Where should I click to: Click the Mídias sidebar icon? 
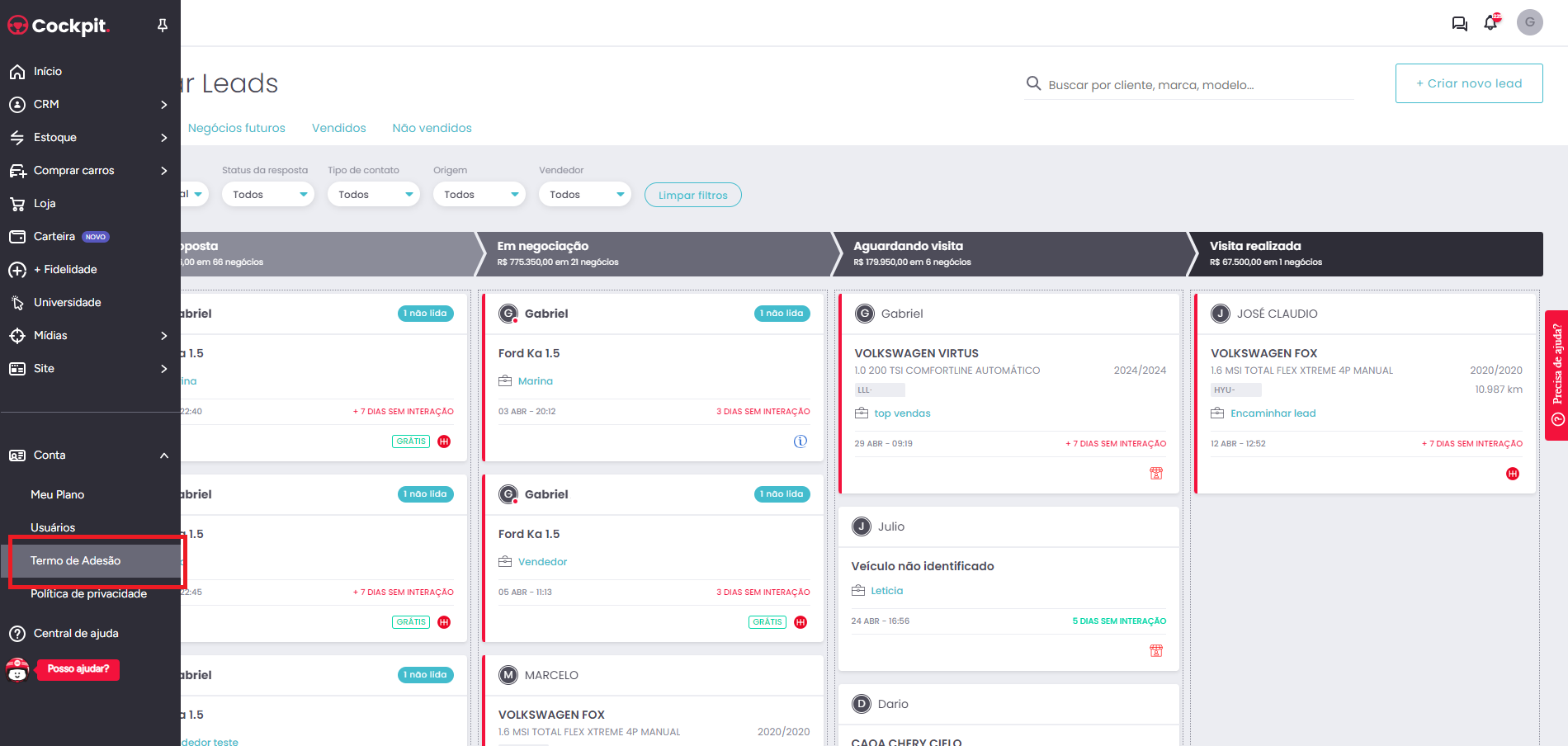coord(17,336)
